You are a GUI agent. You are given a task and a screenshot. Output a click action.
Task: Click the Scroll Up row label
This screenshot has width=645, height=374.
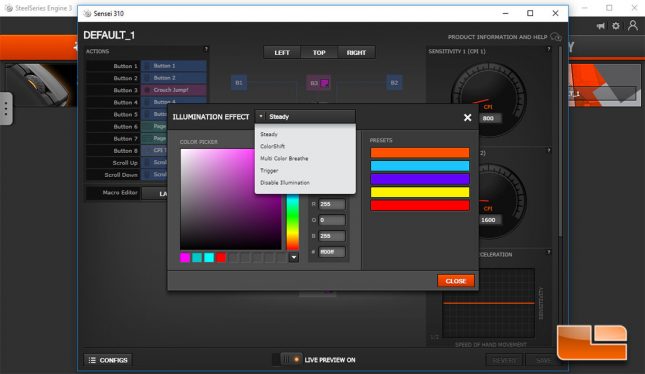pos(125,163)
